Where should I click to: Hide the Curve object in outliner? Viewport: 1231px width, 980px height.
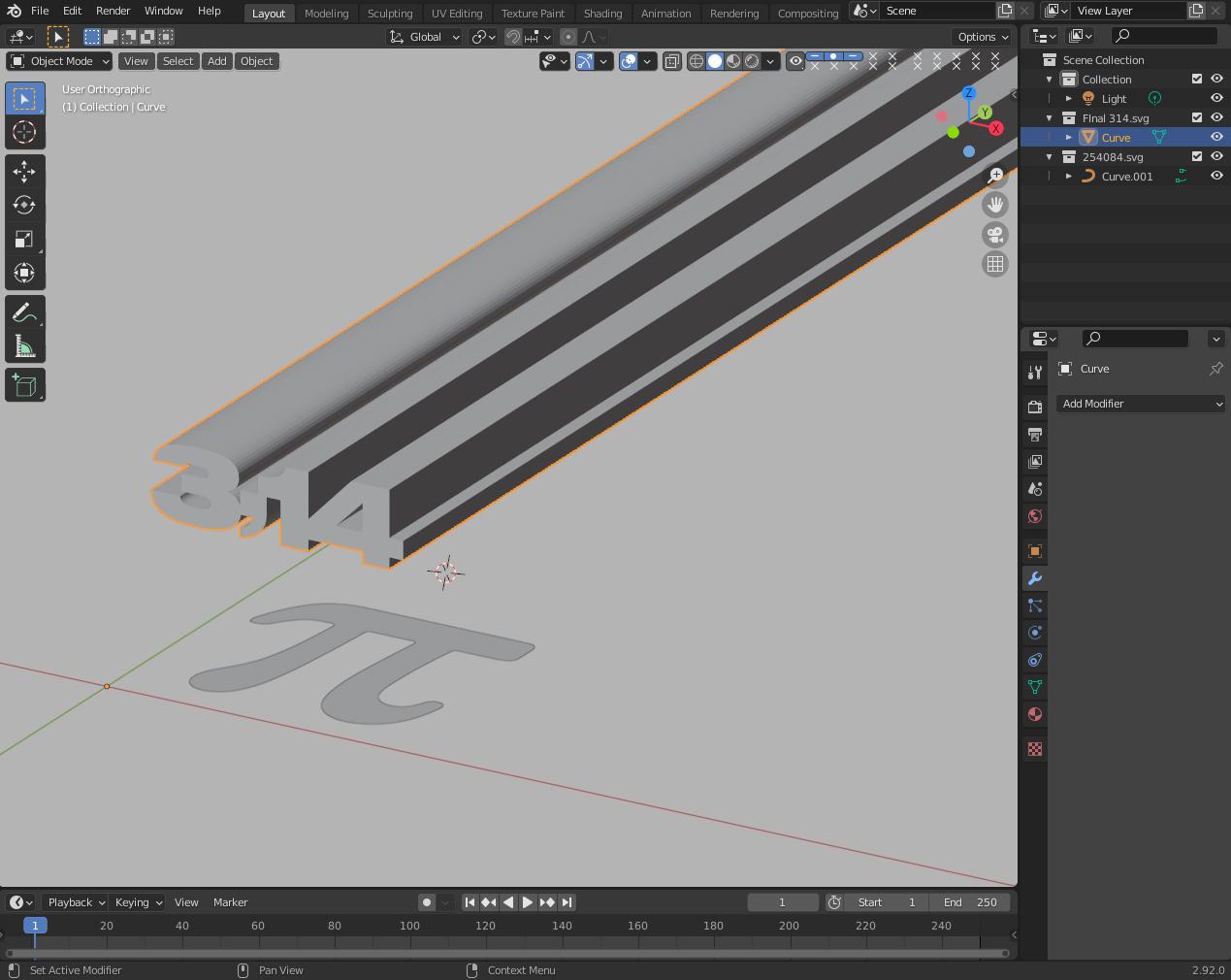coord(1216,137)
